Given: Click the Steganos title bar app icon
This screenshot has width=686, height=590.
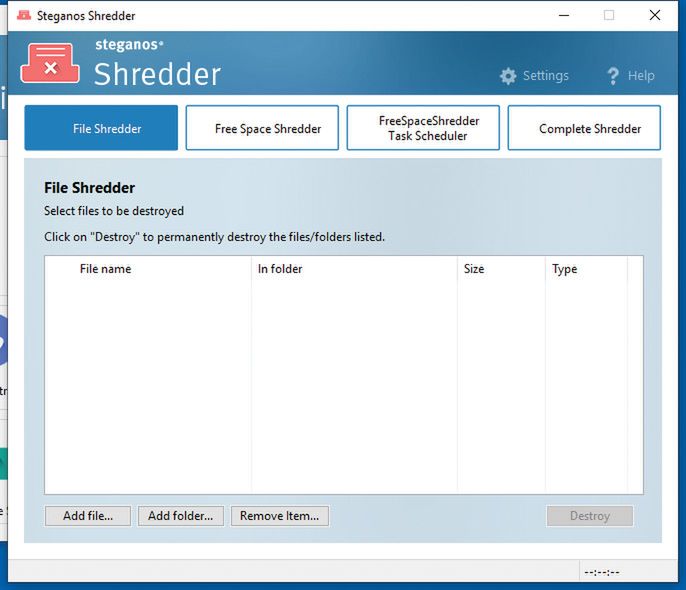Looking at the screenshot, I should pyautogui.click(x=24, y=16).
